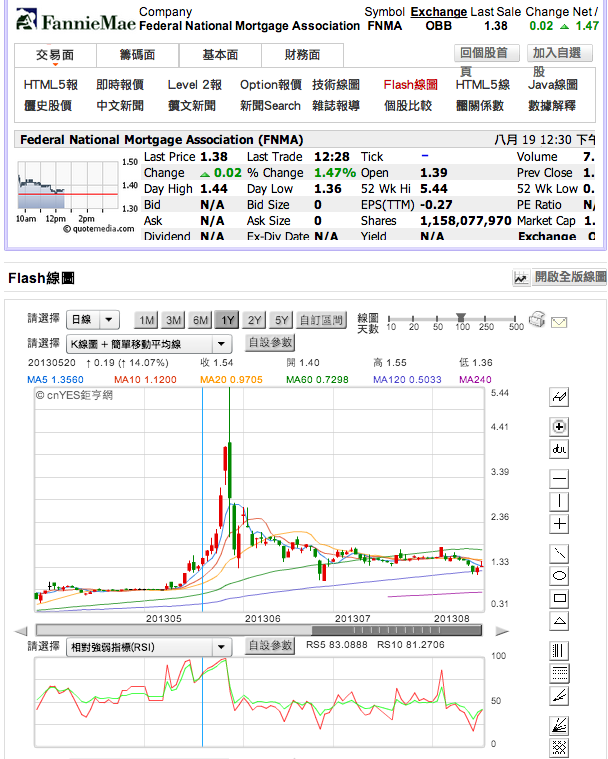Click the 開啟全版線圖 button

569,277
